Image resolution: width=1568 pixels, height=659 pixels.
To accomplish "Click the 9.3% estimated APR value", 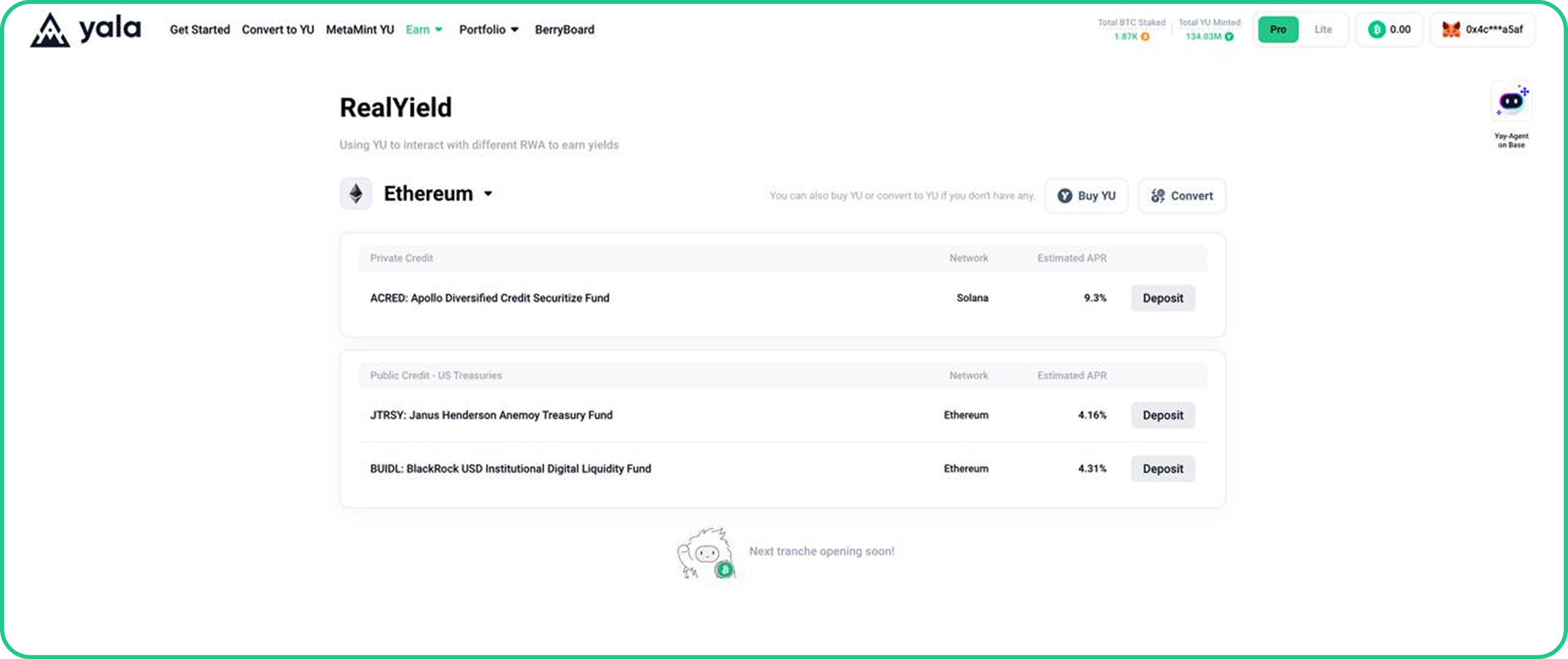I will 1095,298.
